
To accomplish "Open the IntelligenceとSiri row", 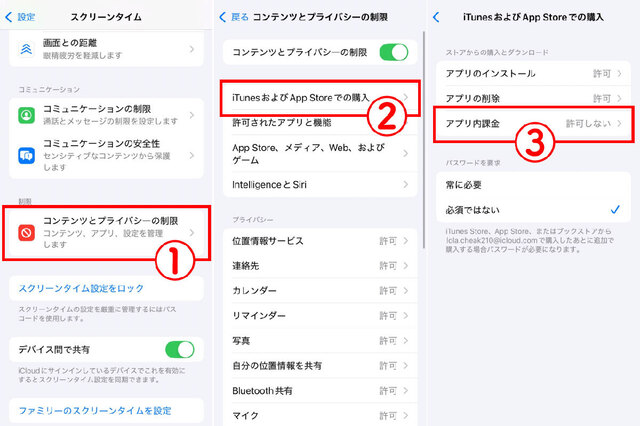I will pos(320,185).
